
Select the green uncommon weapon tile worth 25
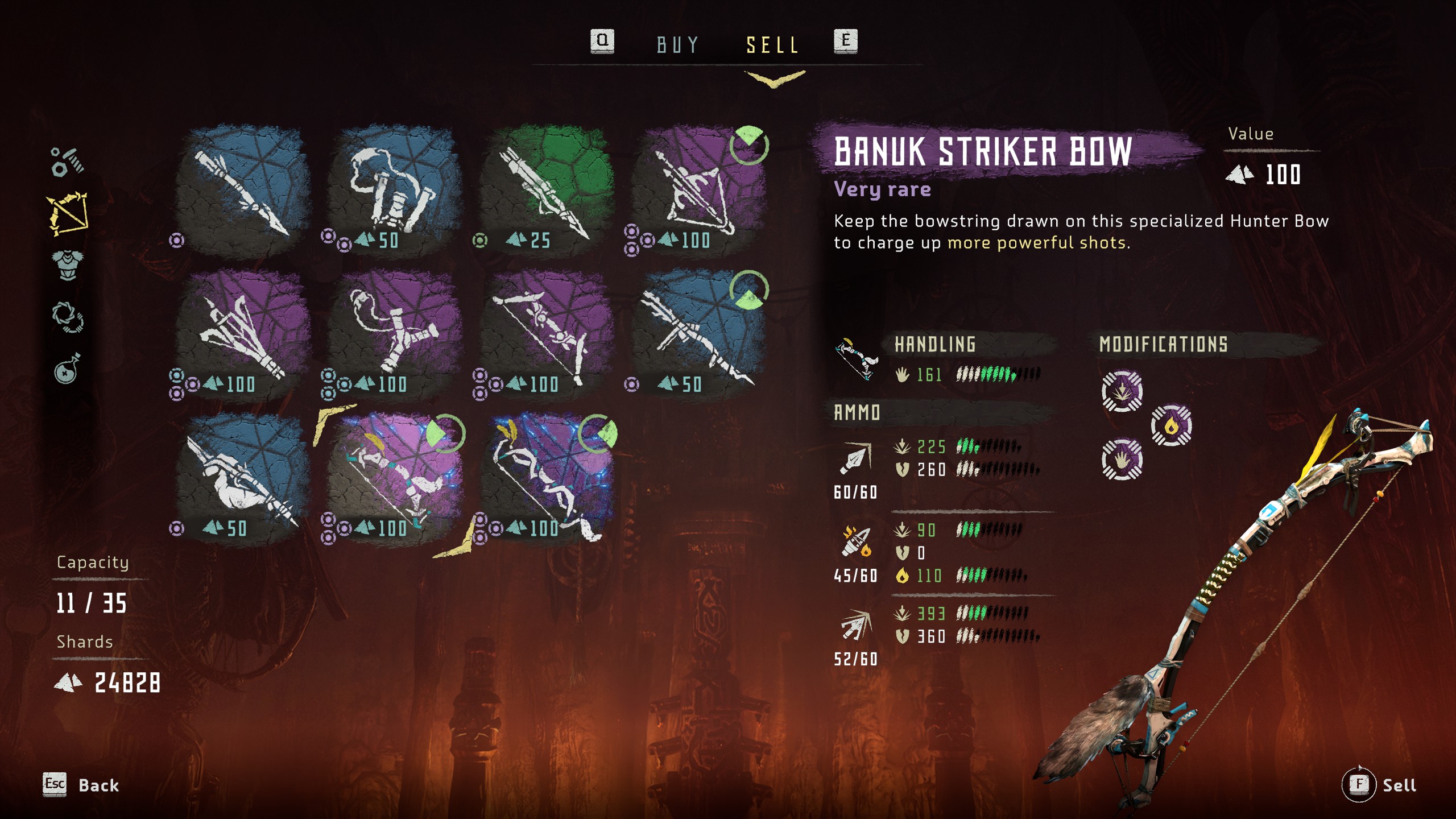click(546, 191)
